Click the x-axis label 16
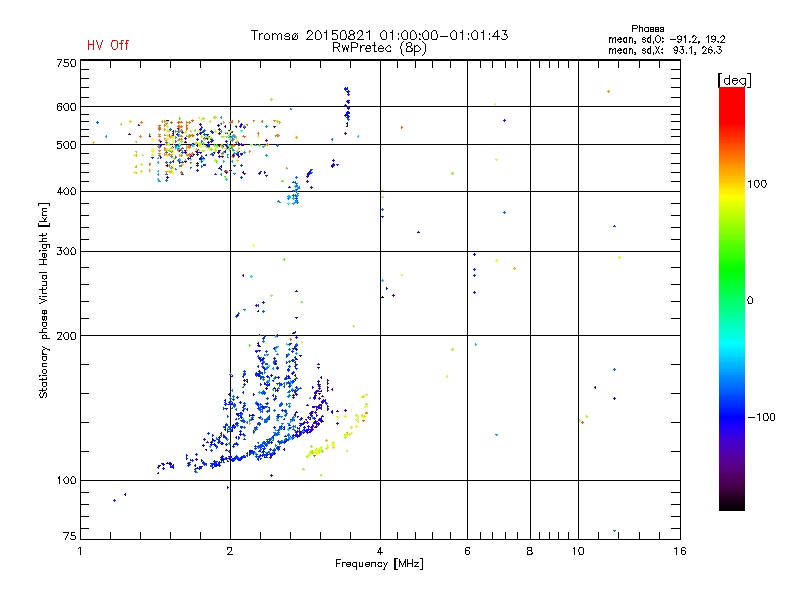800x600 pixels. point(680,551)
